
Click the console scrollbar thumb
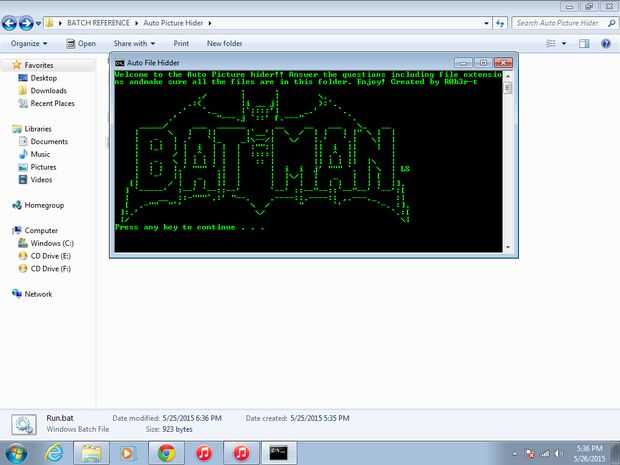pos(508,87)
